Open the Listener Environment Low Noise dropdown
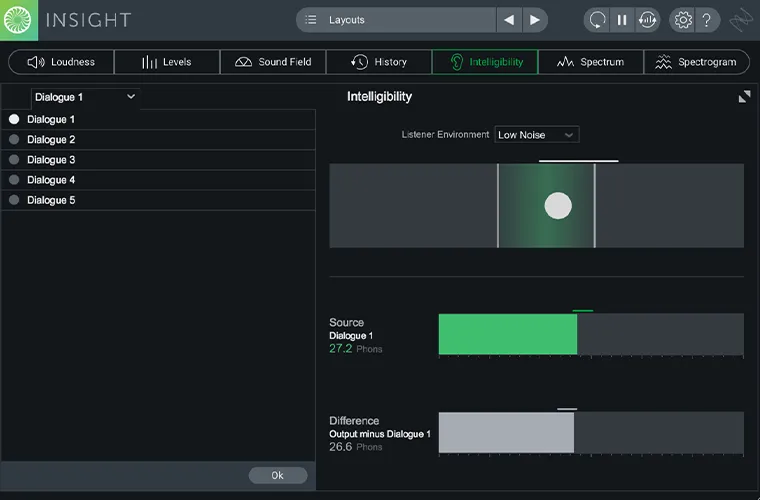 (537, 135)
